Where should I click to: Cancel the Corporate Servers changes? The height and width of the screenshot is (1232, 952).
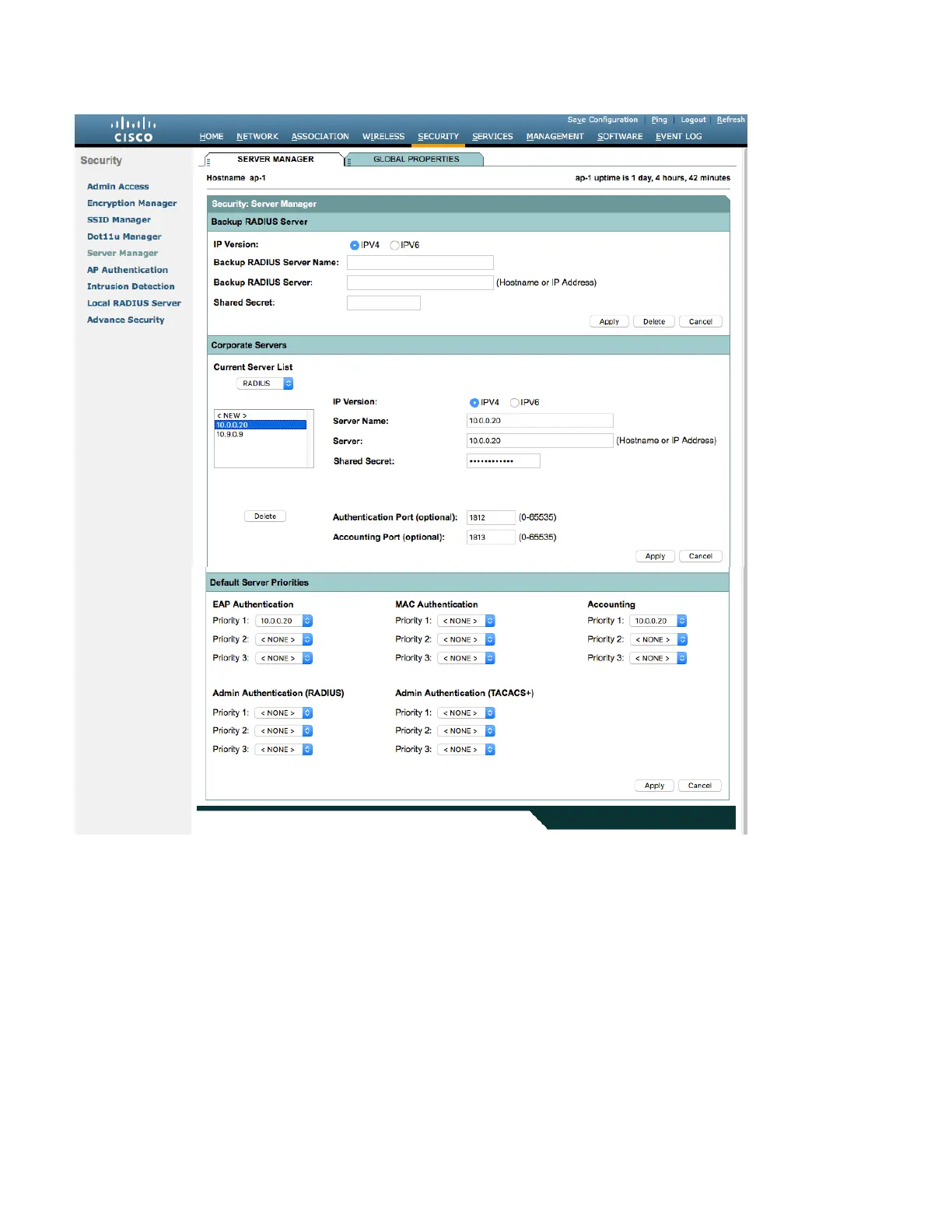click(x=701, y=556)
